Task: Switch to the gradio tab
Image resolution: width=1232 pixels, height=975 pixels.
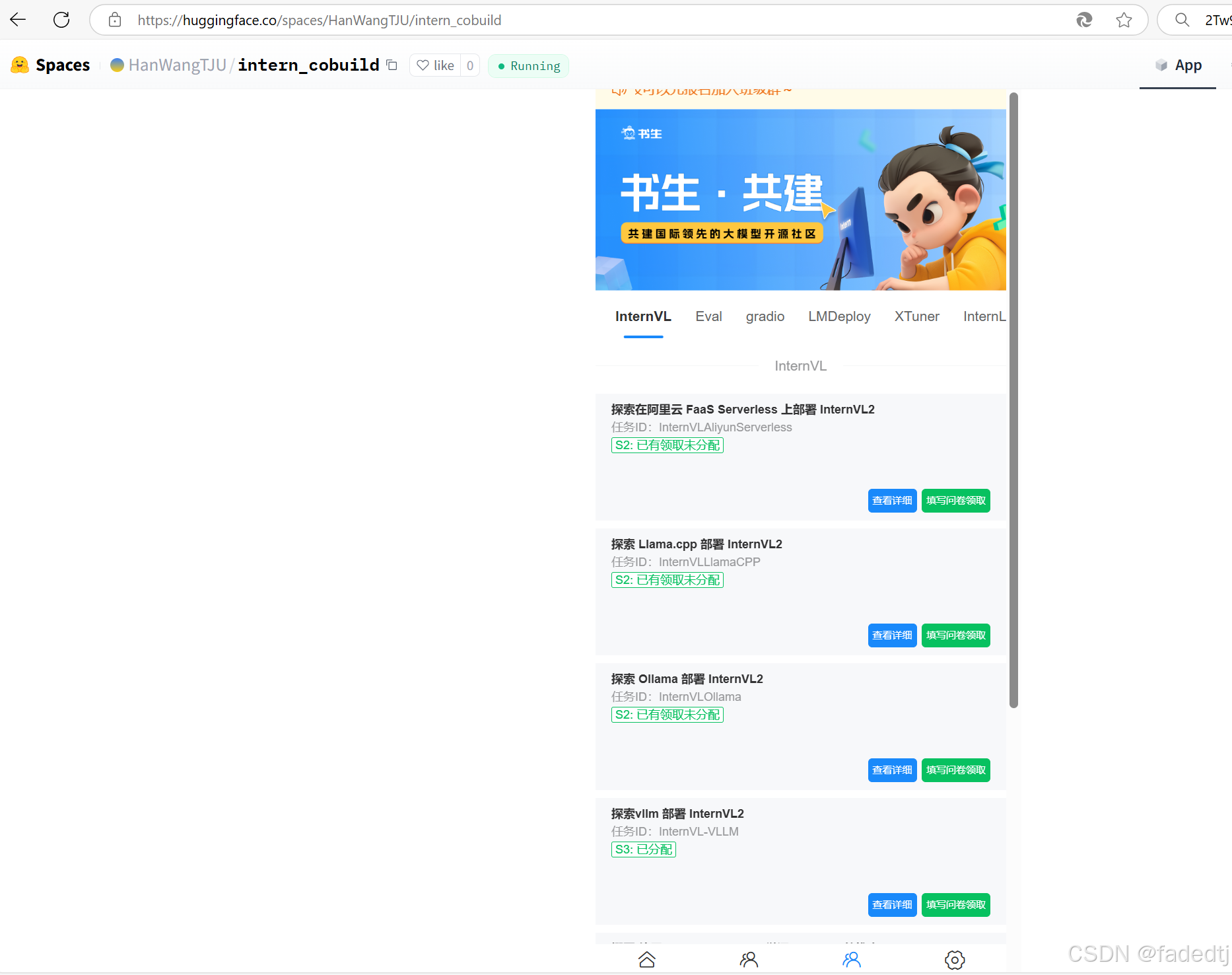Action: [765, 316]
